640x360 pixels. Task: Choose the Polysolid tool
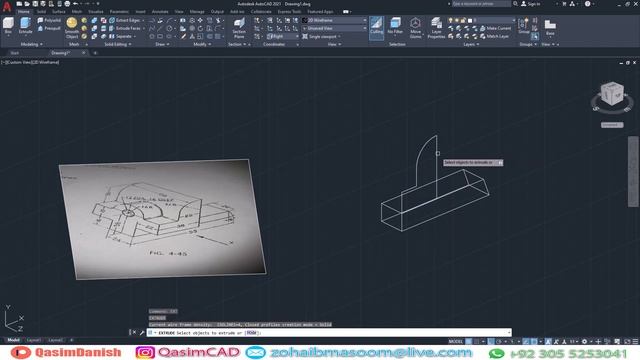point(49,20)
